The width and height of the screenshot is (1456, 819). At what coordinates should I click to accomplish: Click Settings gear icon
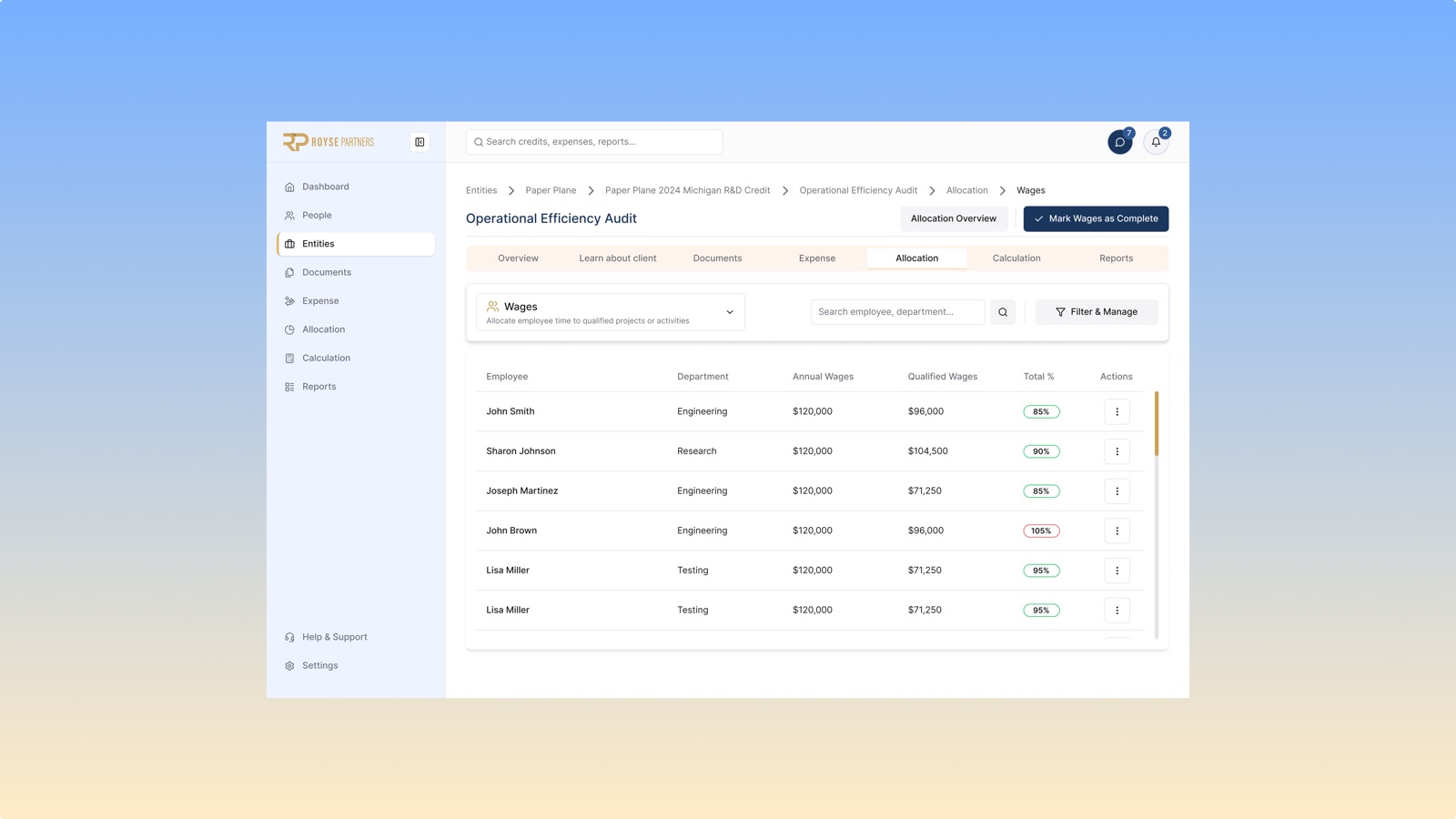289,666
